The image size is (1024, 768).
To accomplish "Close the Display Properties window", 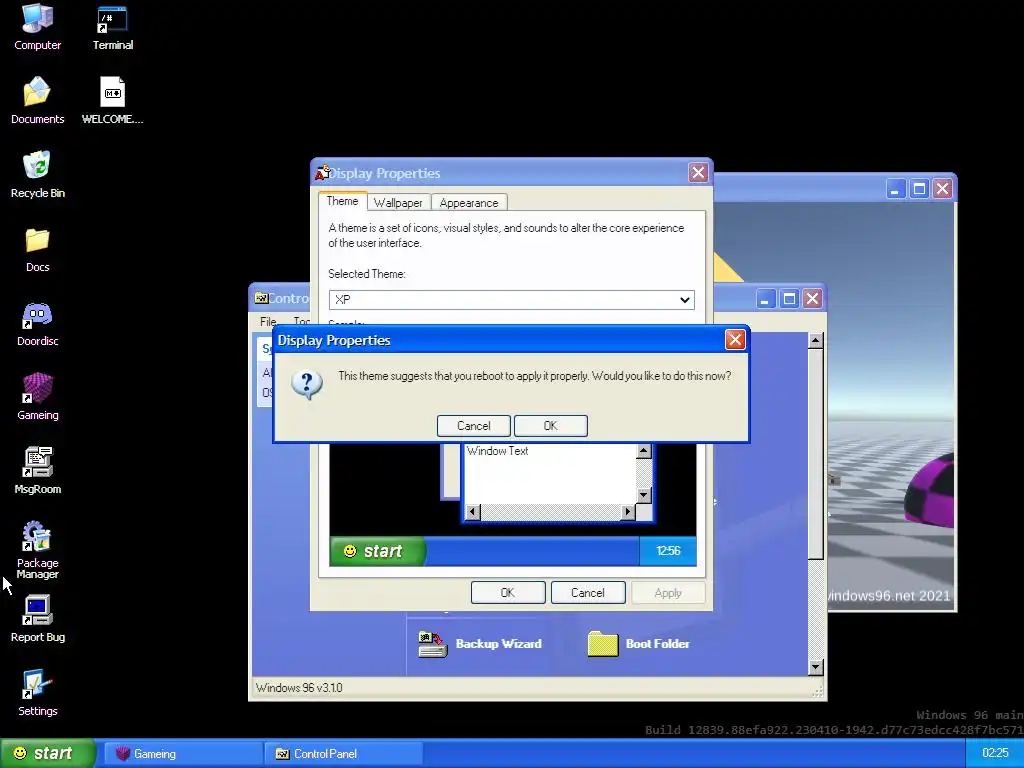I will click(698, 172).
